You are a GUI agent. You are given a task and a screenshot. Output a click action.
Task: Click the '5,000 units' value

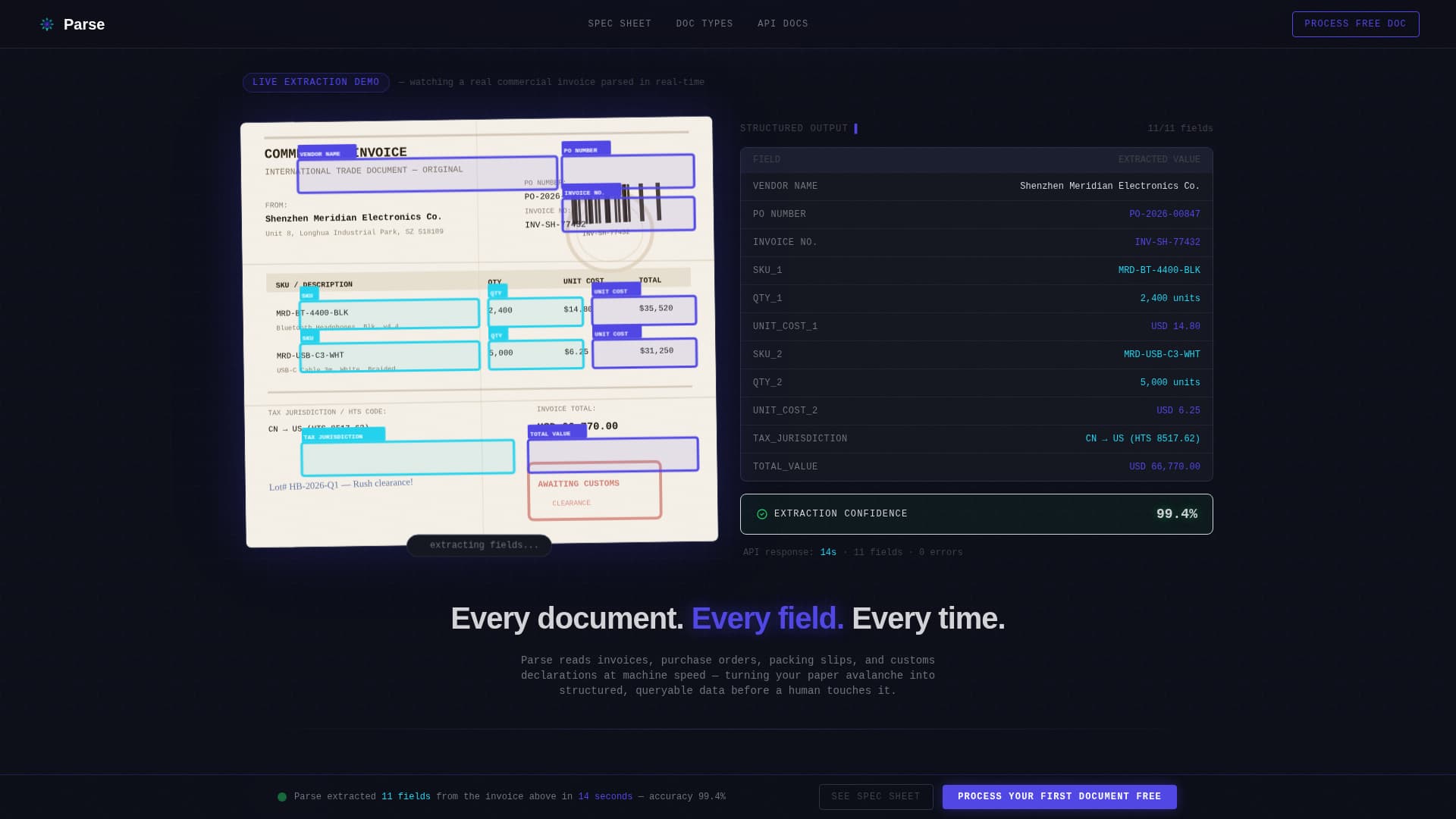1170,383
